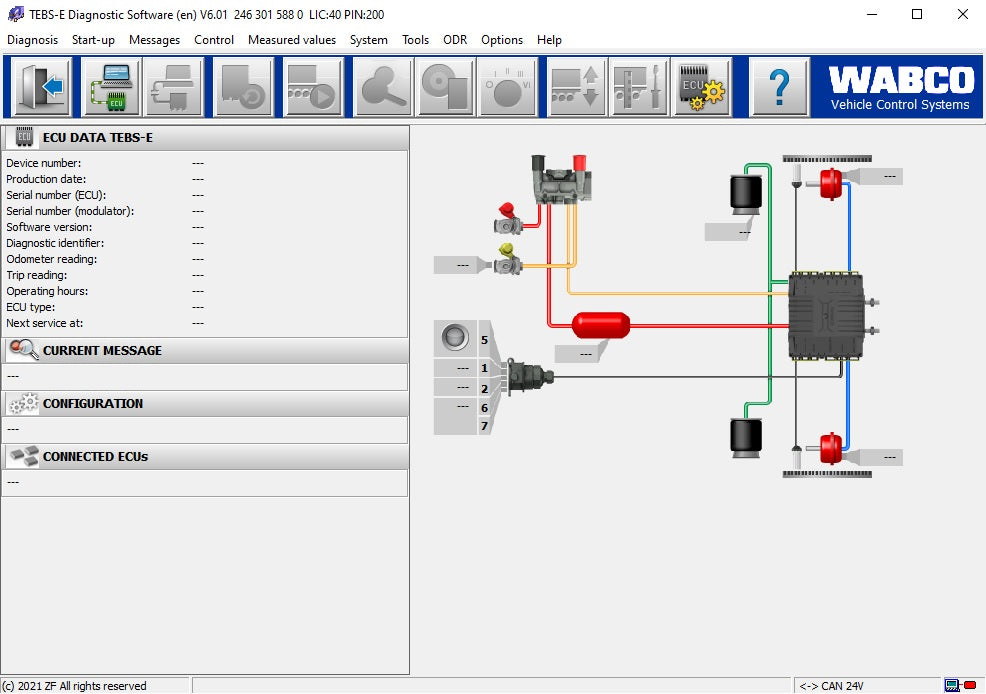
Task: Click the connection status icon in status bar
Action: (x=960, y=685)
